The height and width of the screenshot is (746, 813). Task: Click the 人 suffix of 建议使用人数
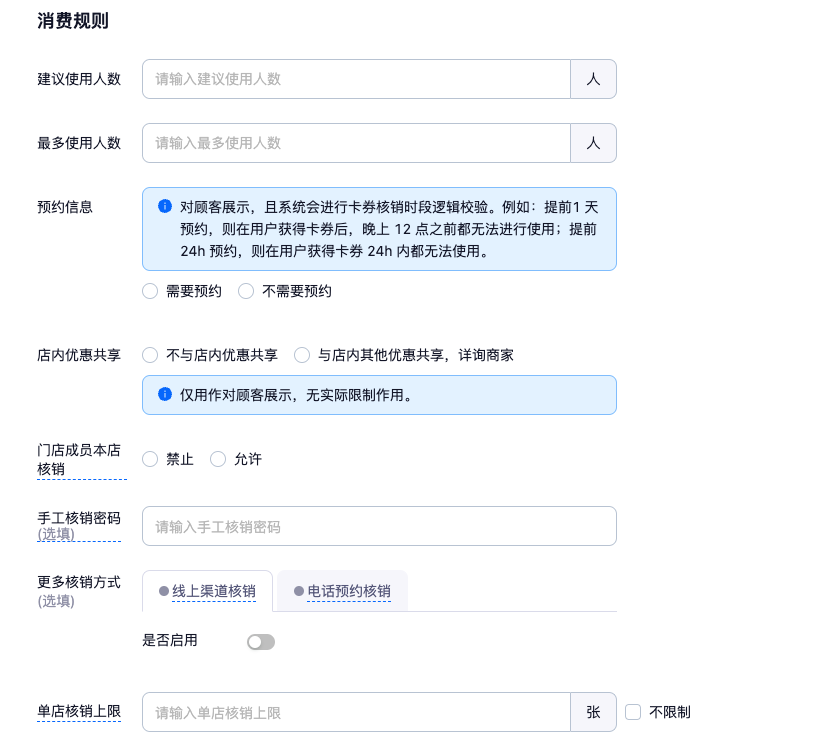pos(593,79)
